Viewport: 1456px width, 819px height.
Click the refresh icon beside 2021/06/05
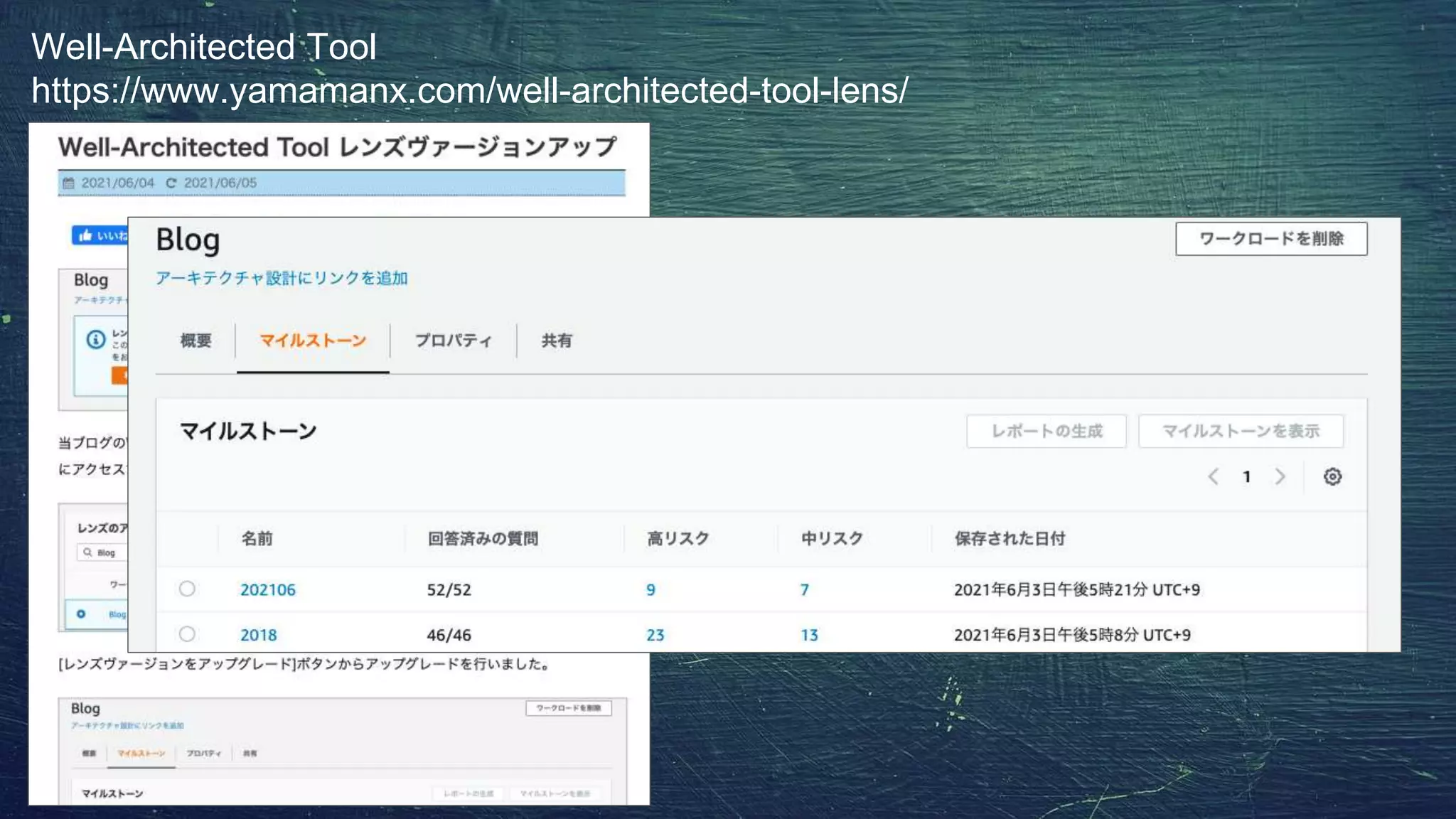point(171,183)
